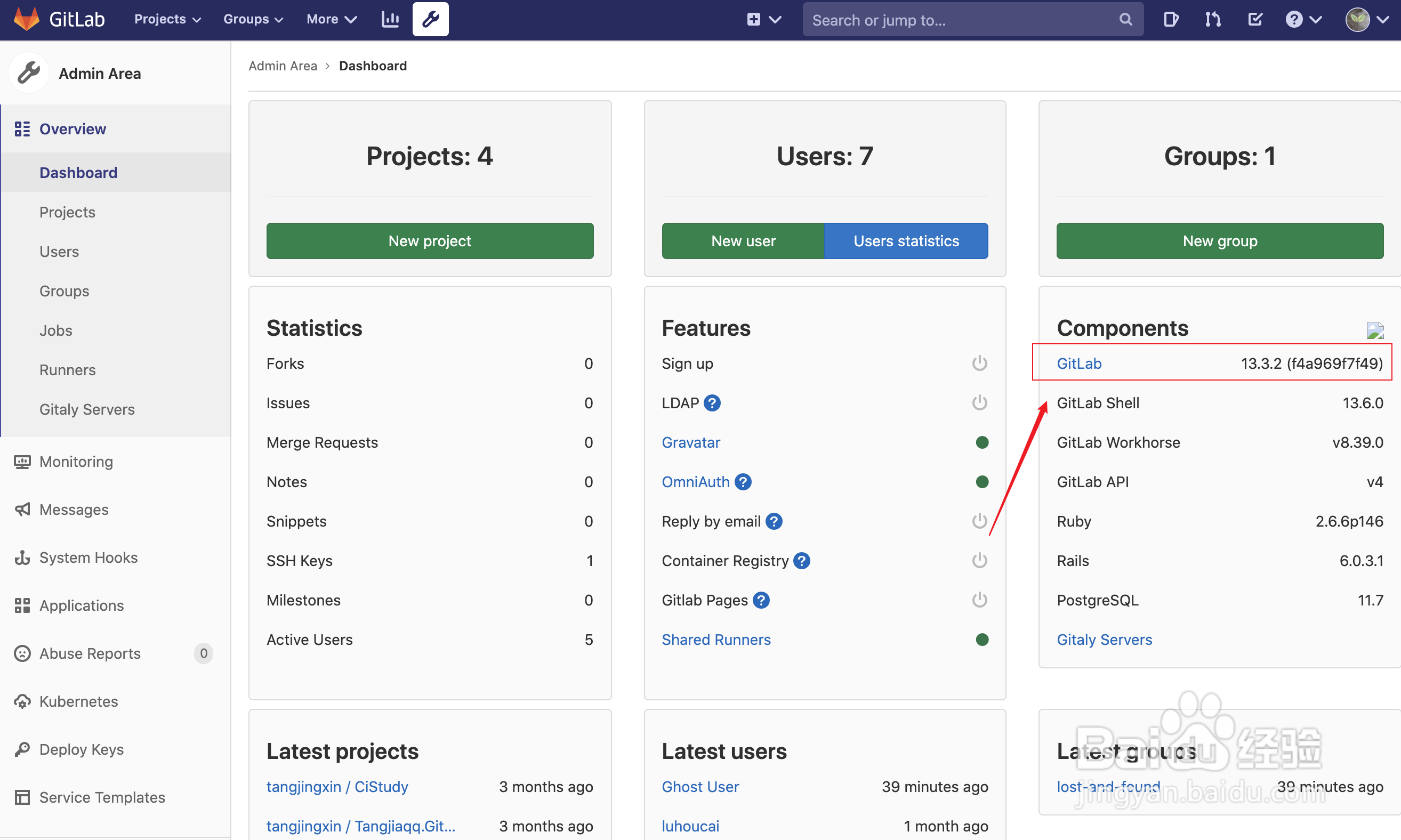Screen dimensions: 1401x840
Task: Open To-Do list icon in navbar
Action: (1254, 20)
